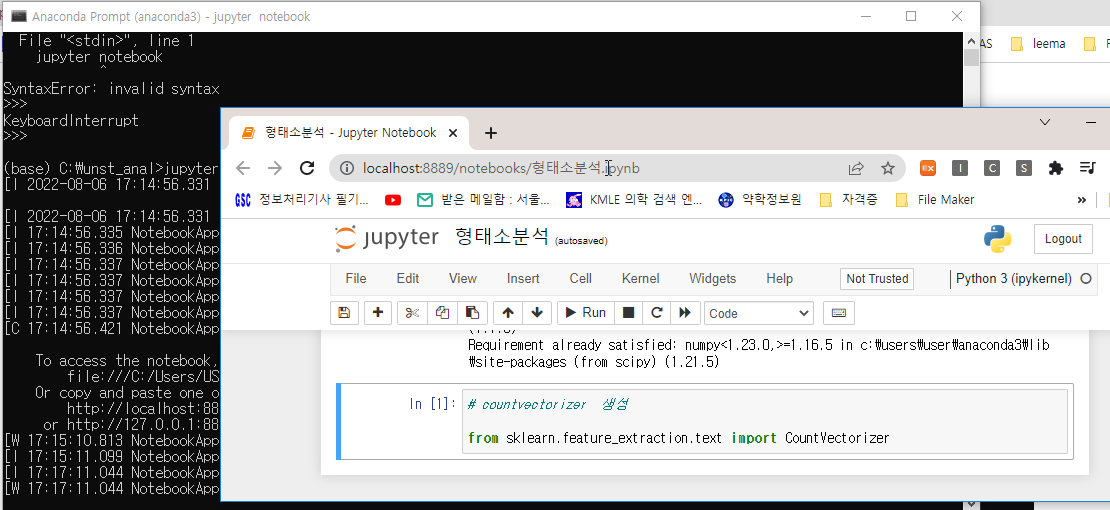Open the File menu in Jupyter
The image size is (1110, 510).
point(355,278)
